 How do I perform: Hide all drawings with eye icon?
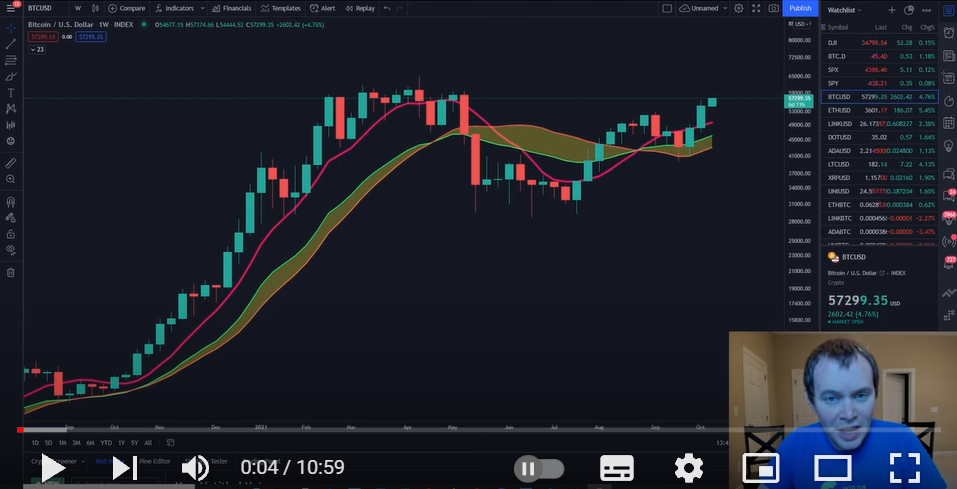point(10,250)
